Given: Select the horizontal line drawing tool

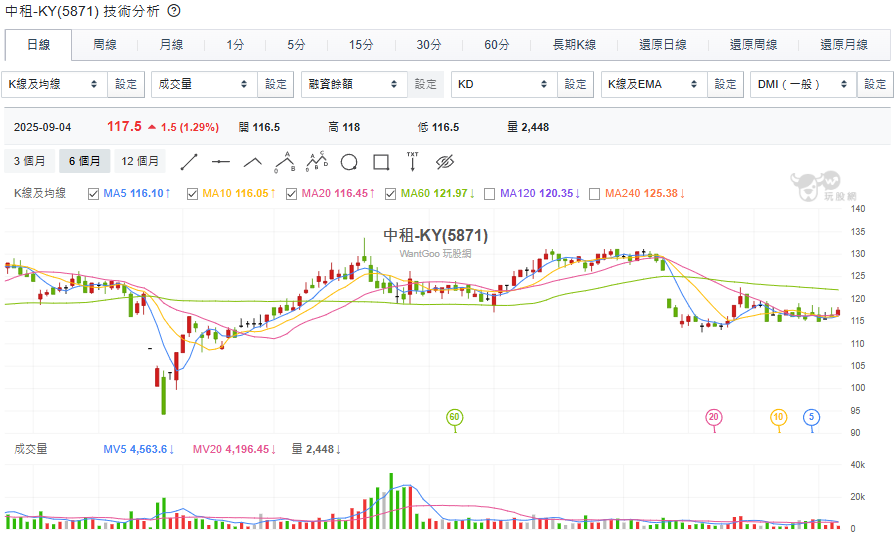Looking at the screenshot, I should [221, 161].
